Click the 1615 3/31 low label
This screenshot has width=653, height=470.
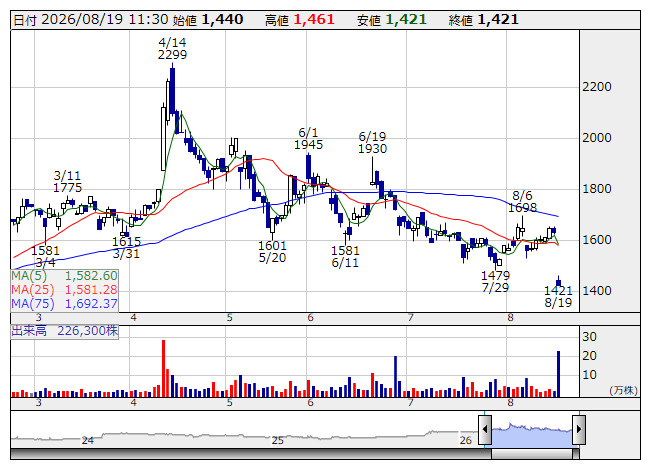point(127,248)
